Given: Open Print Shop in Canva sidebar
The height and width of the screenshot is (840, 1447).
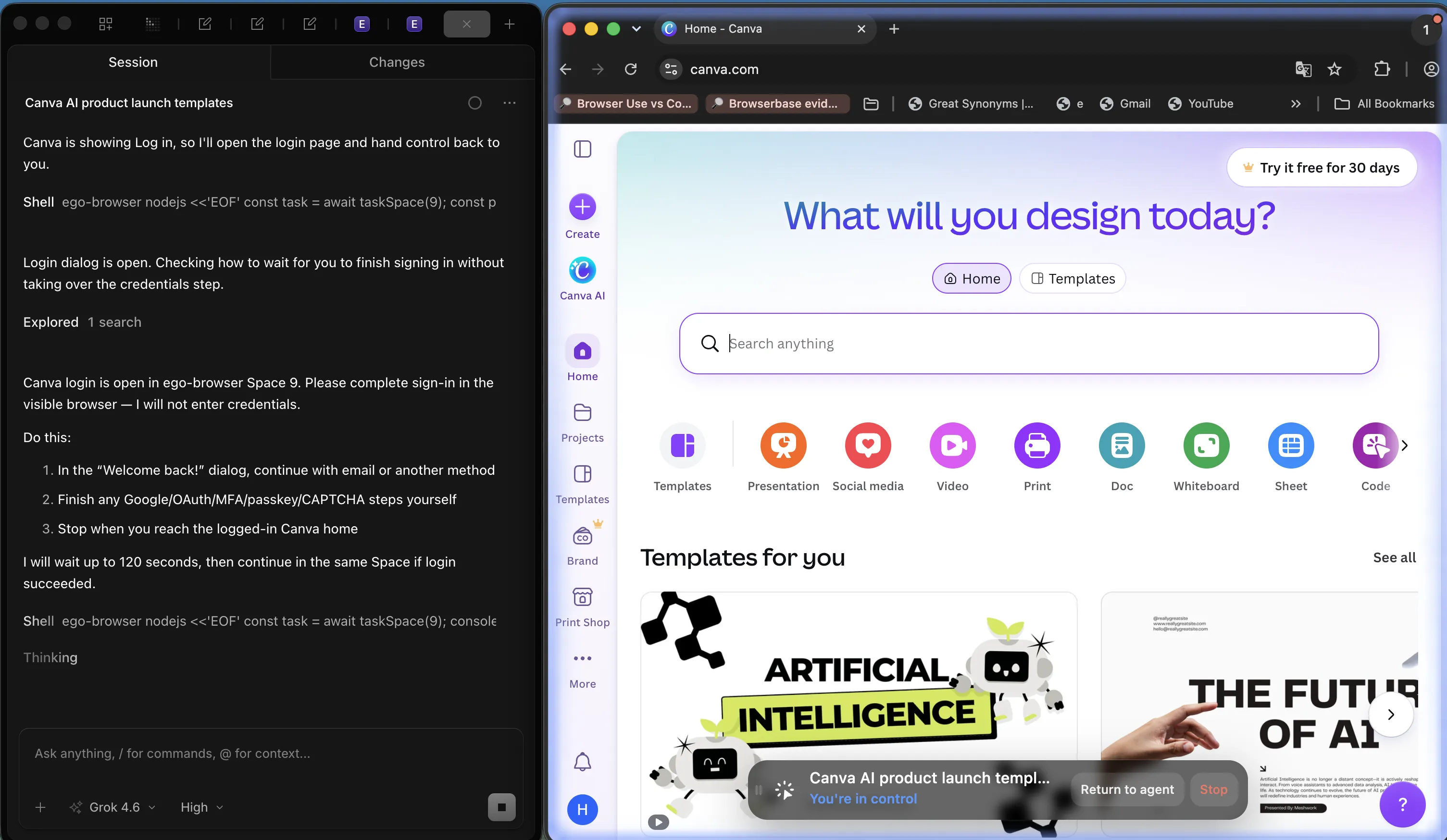Looking at the screenshot, I should 582,607.
